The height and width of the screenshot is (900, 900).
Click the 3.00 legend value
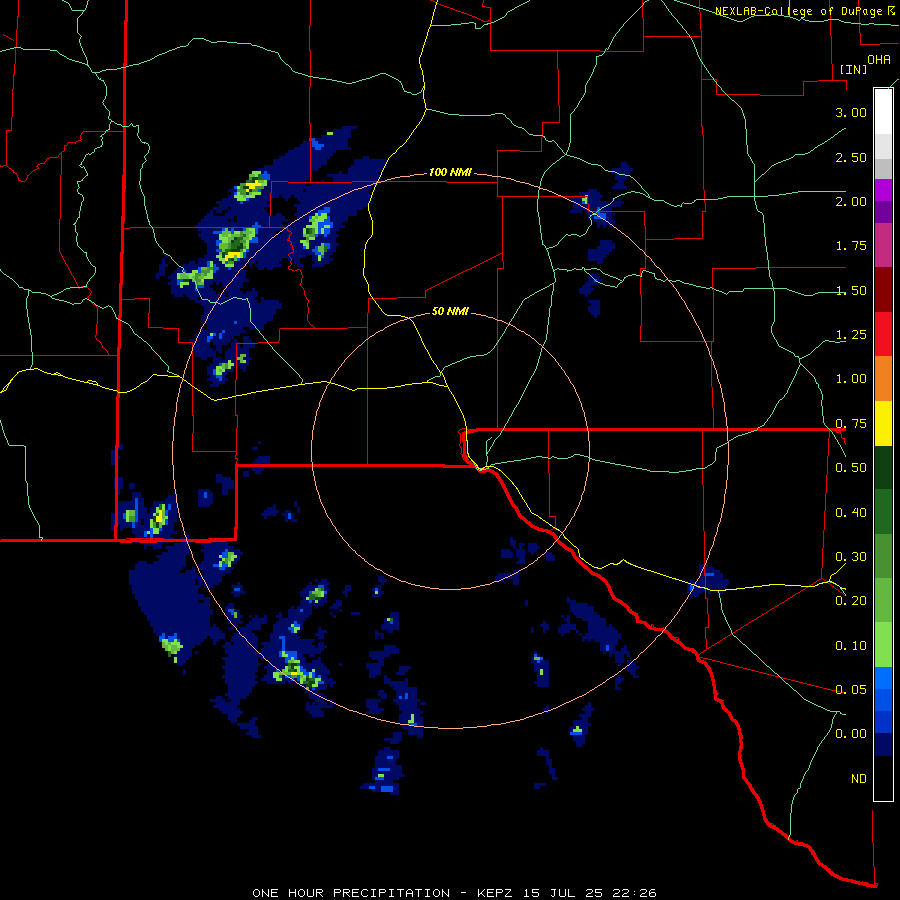[851, 112]
